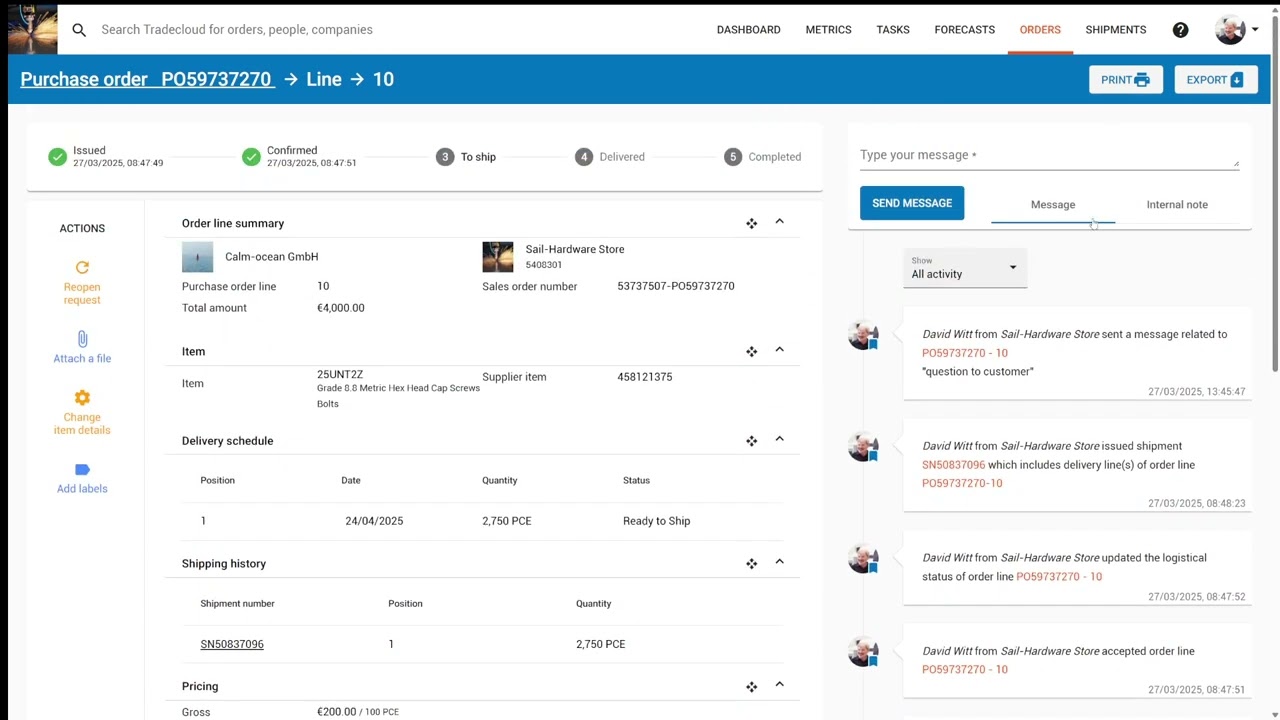The width and height of the screenshot is (1280, 720).
Task: Click PO59737270 - 10 link in accepted order entry
Action: [965, 670]
